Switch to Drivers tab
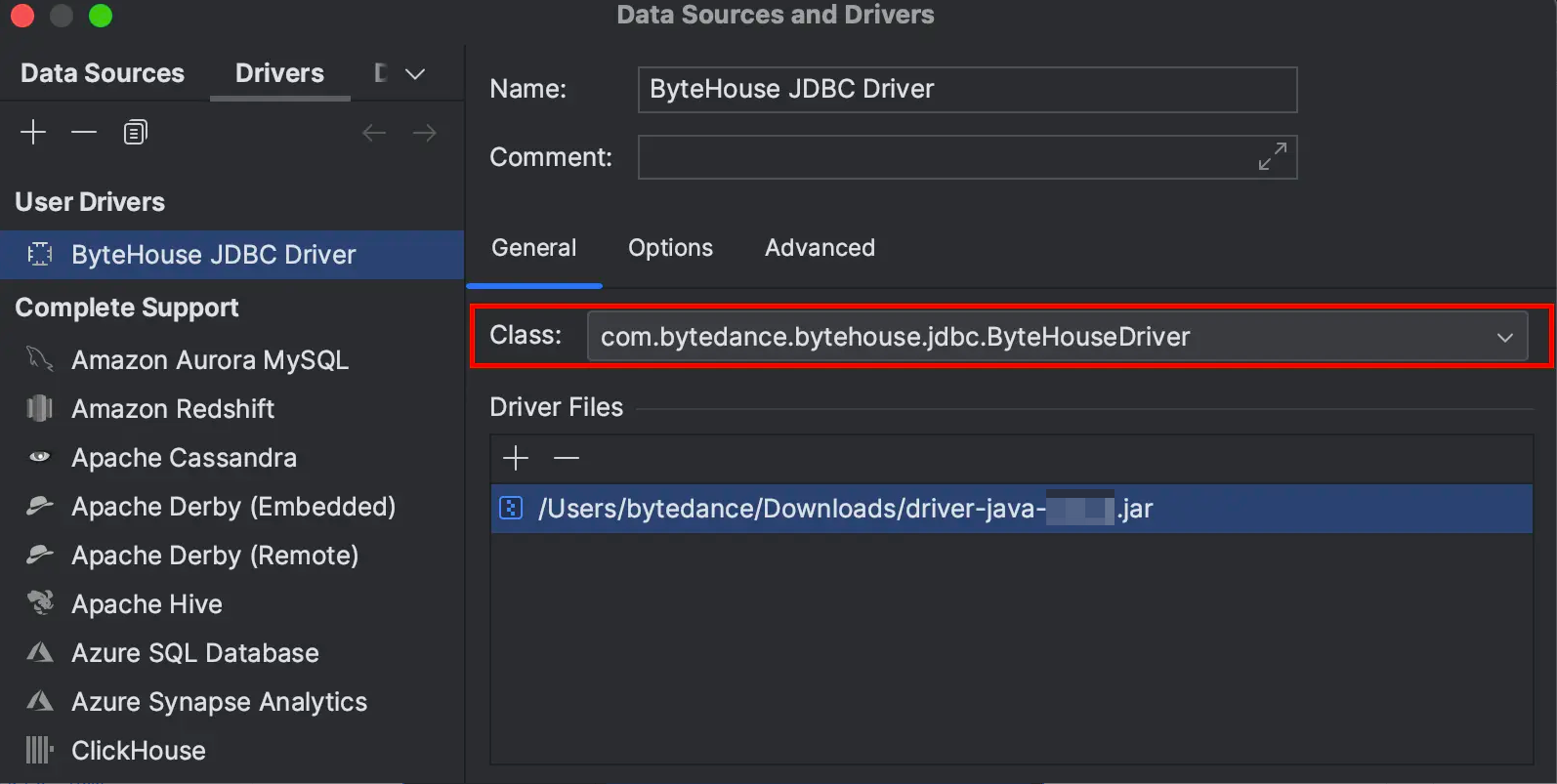The image size is (1557, 784). click(x=279, y=73)
